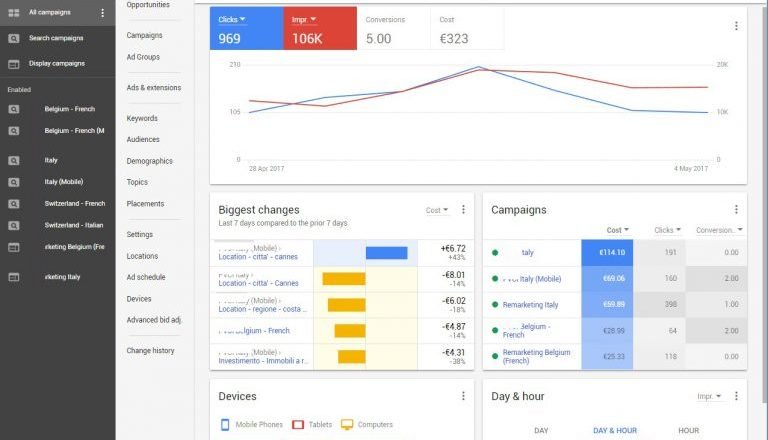Switch to the DAY tab
The height and width of the screenshot is (440, 768).
point(541,431)
